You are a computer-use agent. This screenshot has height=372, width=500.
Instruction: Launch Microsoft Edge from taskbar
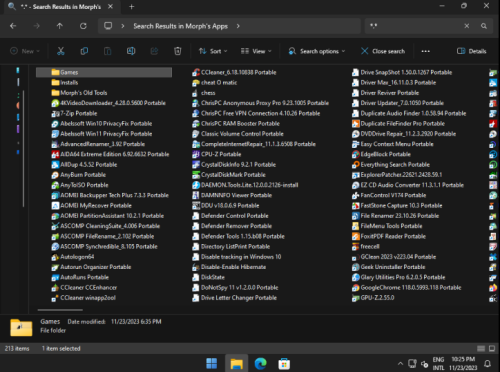pyautogui.click(x=260, y=363)
